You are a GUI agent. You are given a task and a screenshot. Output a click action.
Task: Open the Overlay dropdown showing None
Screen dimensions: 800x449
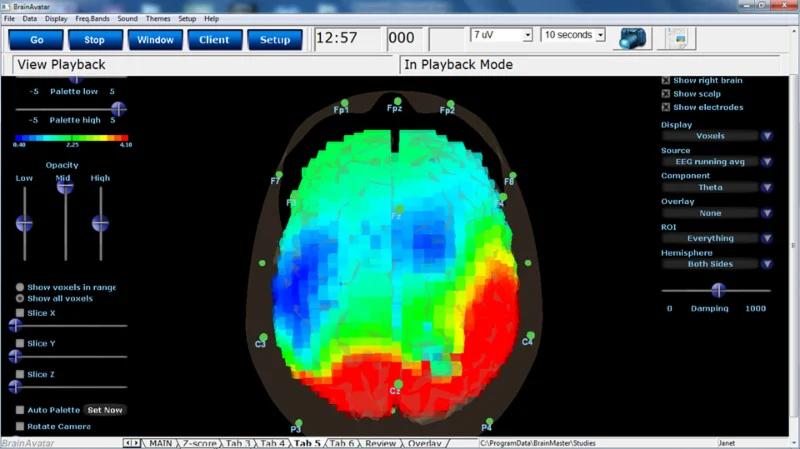[x=717, y=213]
